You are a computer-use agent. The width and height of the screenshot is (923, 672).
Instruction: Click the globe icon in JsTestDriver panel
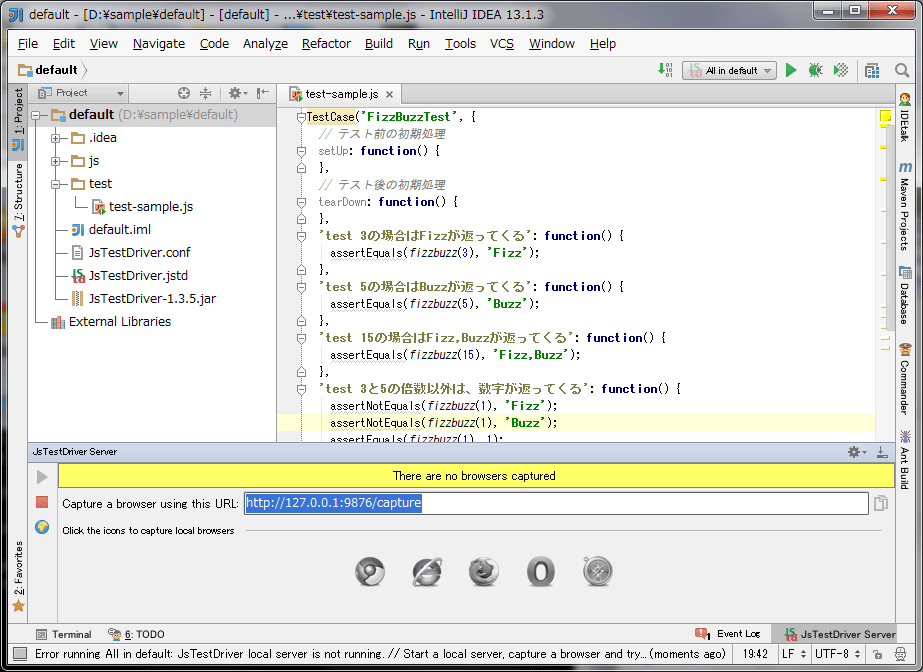[42, 527]
